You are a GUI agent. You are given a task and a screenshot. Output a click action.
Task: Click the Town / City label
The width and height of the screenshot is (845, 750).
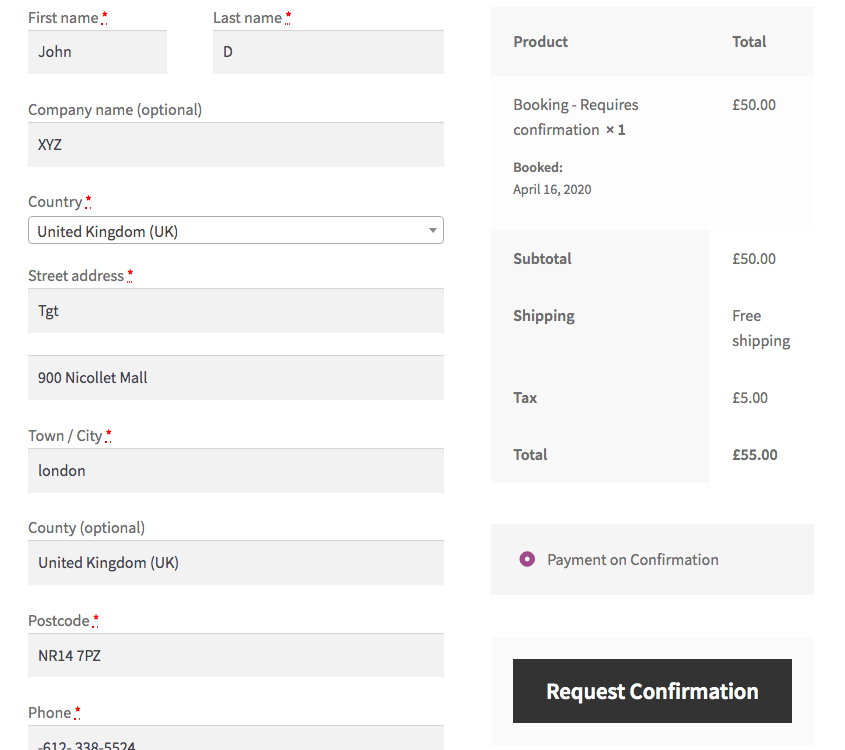[65, 436]
